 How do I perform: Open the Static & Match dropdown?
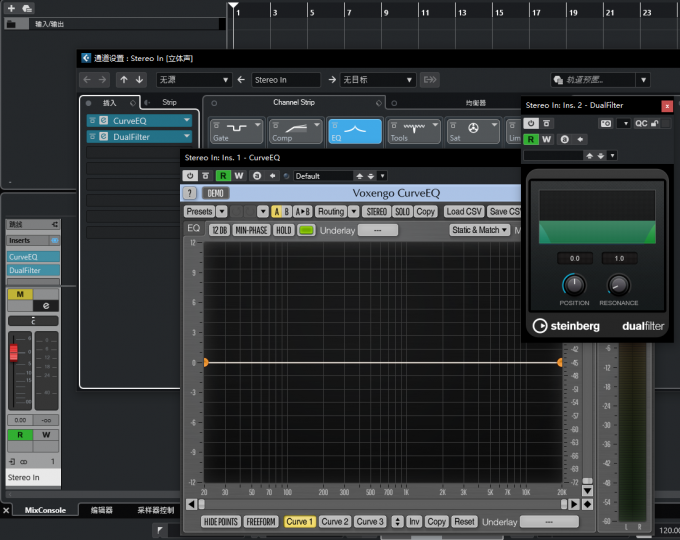[x=480, y=230]
